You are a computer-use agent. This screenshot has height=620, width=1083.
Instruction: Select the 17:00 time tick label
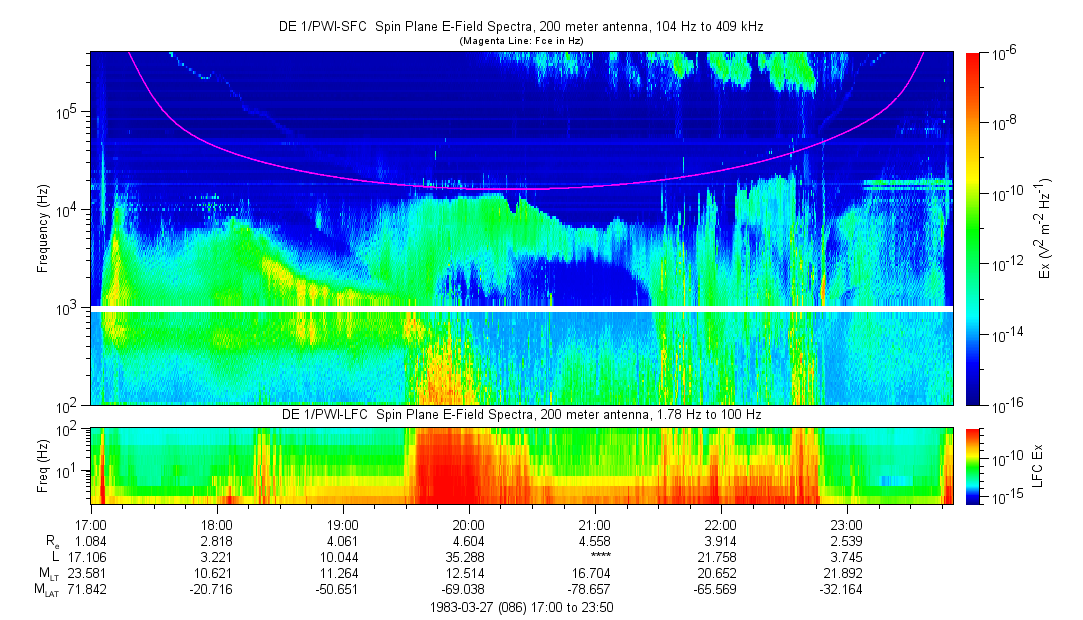(90, 524)
